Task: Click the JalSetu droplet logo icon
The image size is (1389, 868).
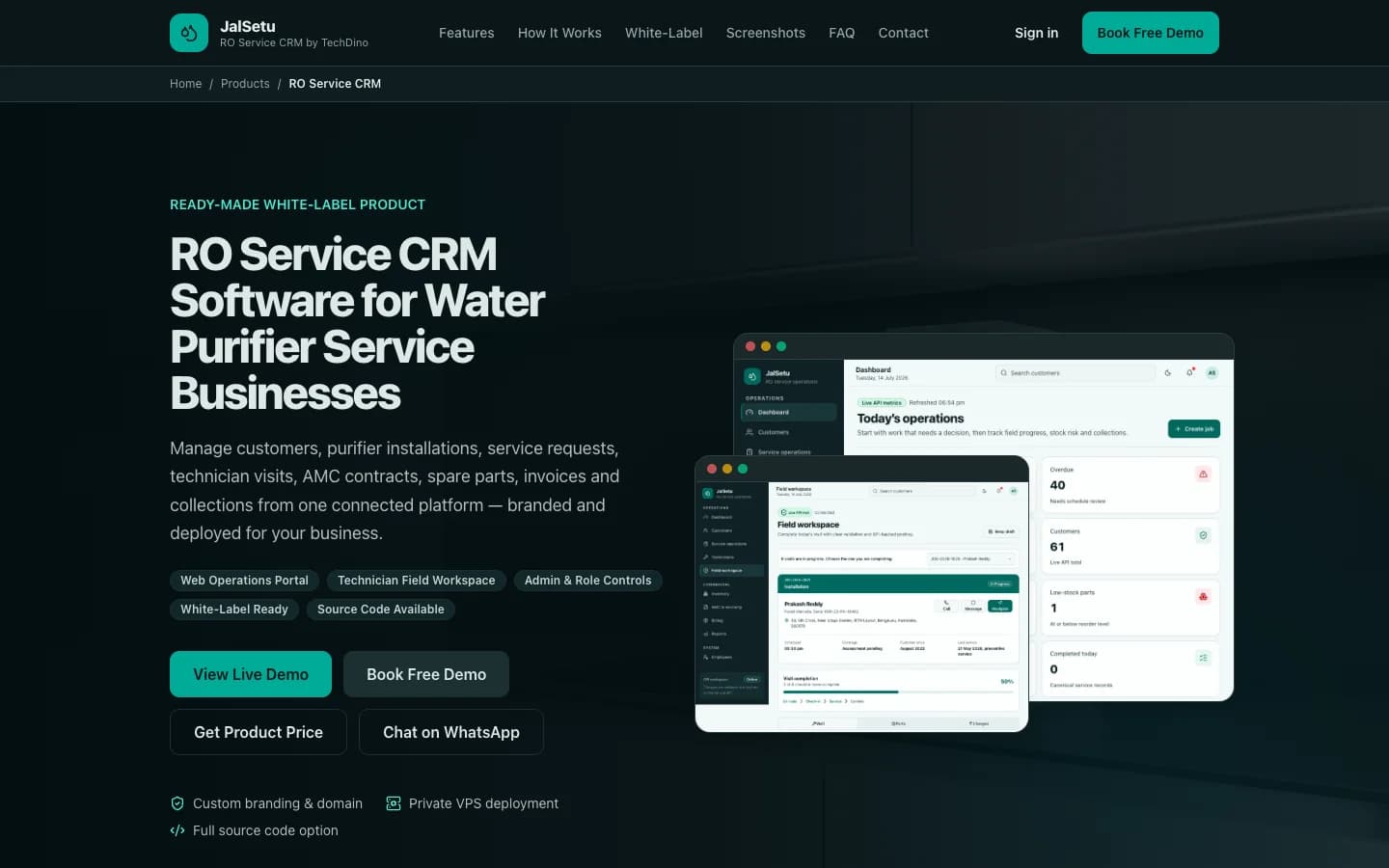Action: 189,33
